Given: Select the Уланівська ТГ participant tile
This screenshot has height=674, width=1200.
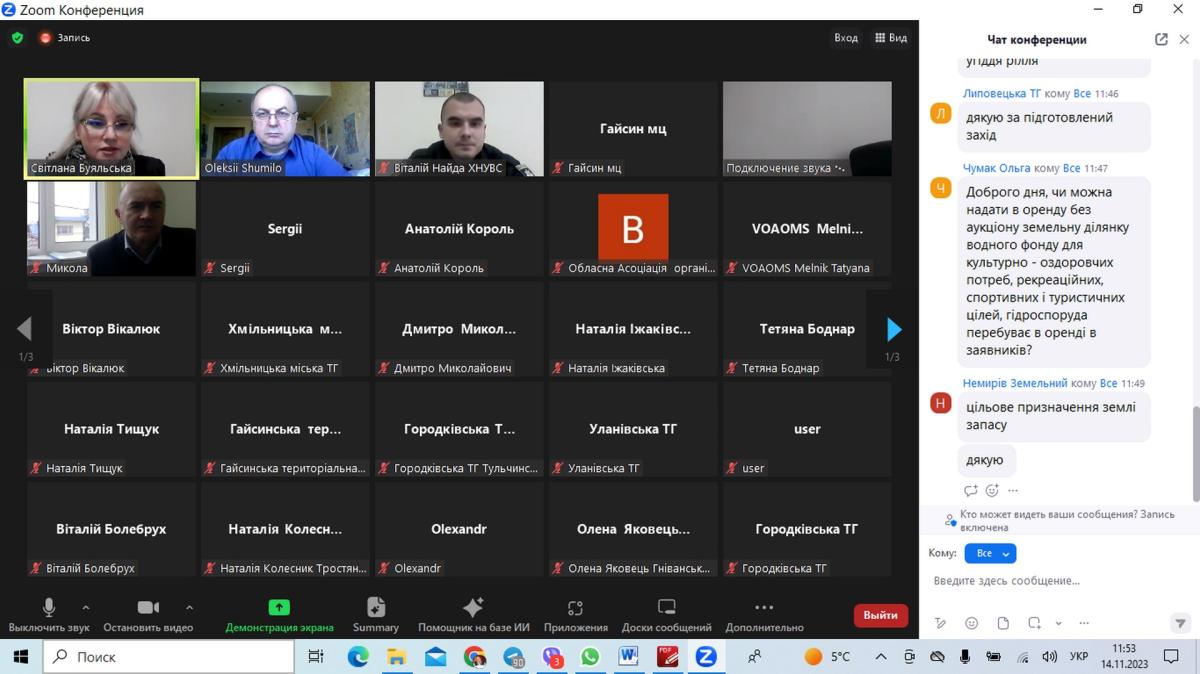Looking at the screenshot, I should pos(633,429).
